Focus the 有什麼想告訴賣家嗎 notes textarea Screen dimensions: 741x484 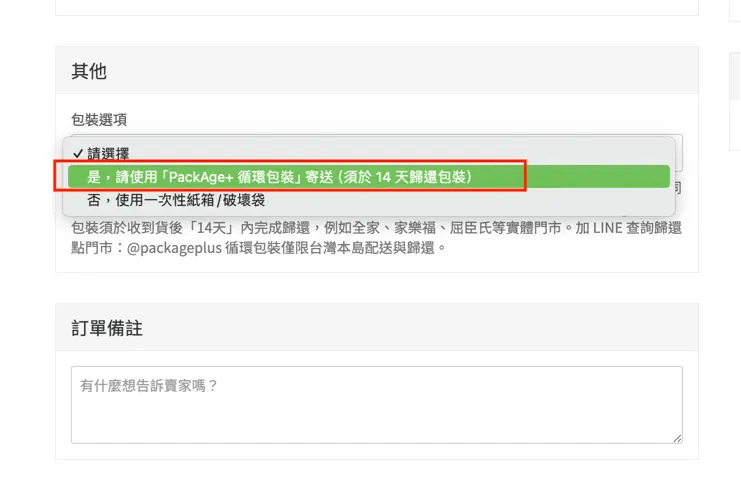(x=377, y=405)
